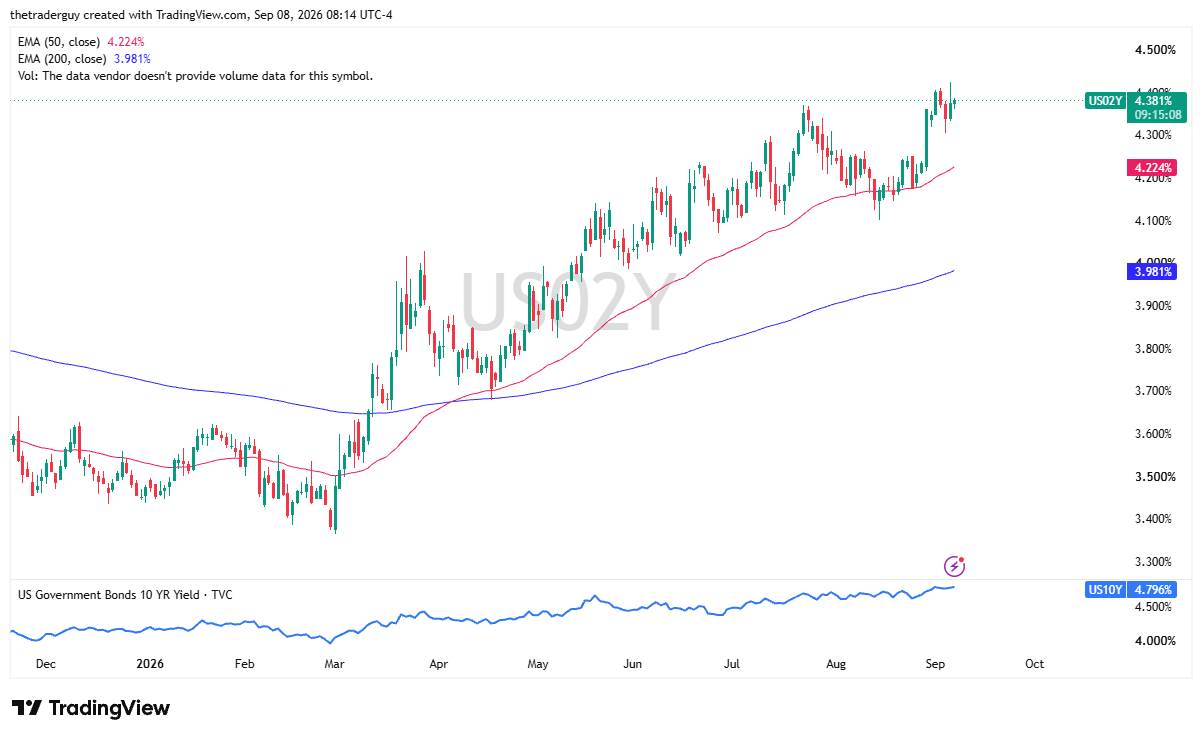Click the Vol data vendor notice text
The height and width of the screenshot is (738, 1202).
(x=196, y=76)
